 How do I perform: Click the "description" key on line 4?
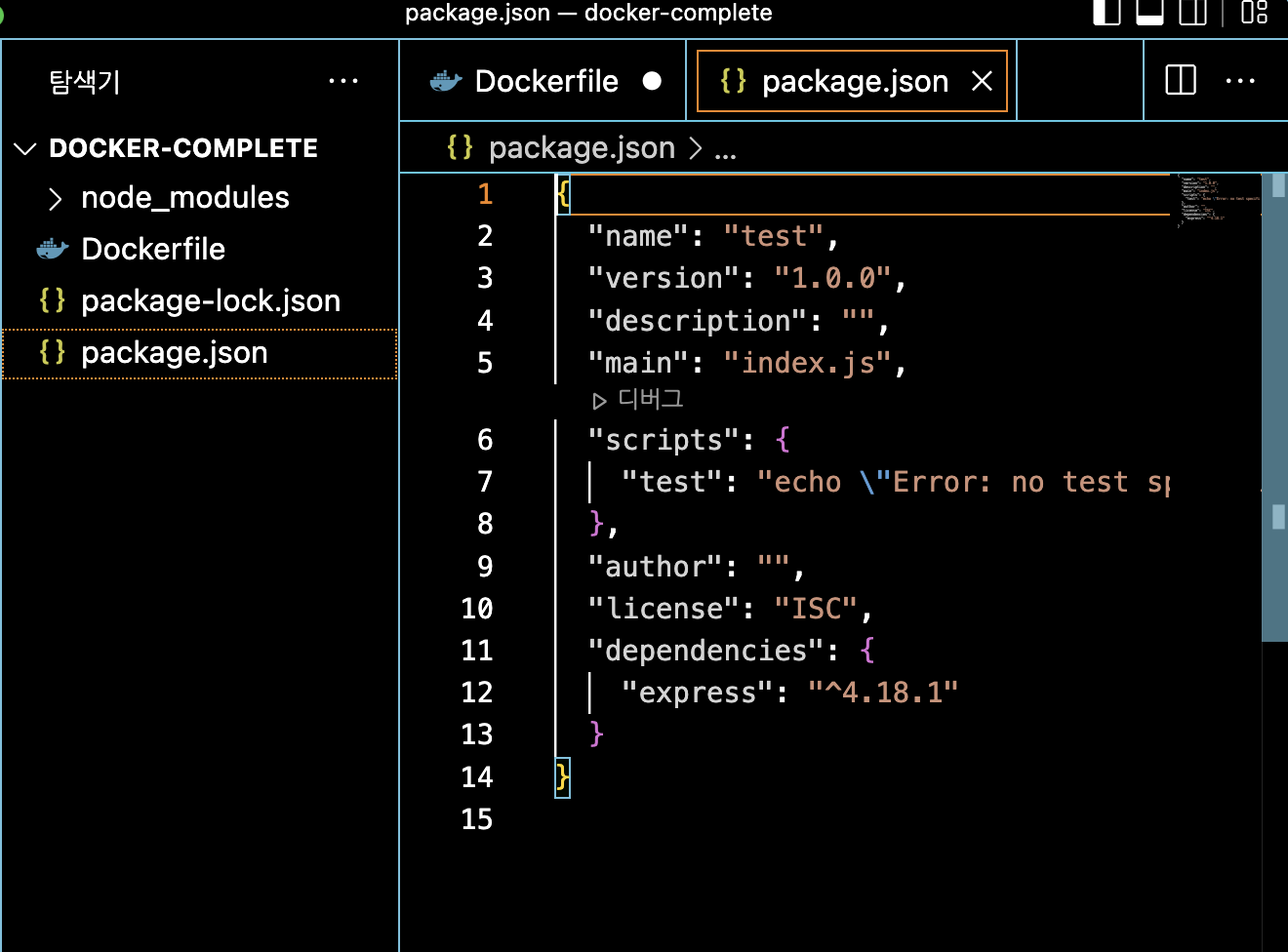698,321
